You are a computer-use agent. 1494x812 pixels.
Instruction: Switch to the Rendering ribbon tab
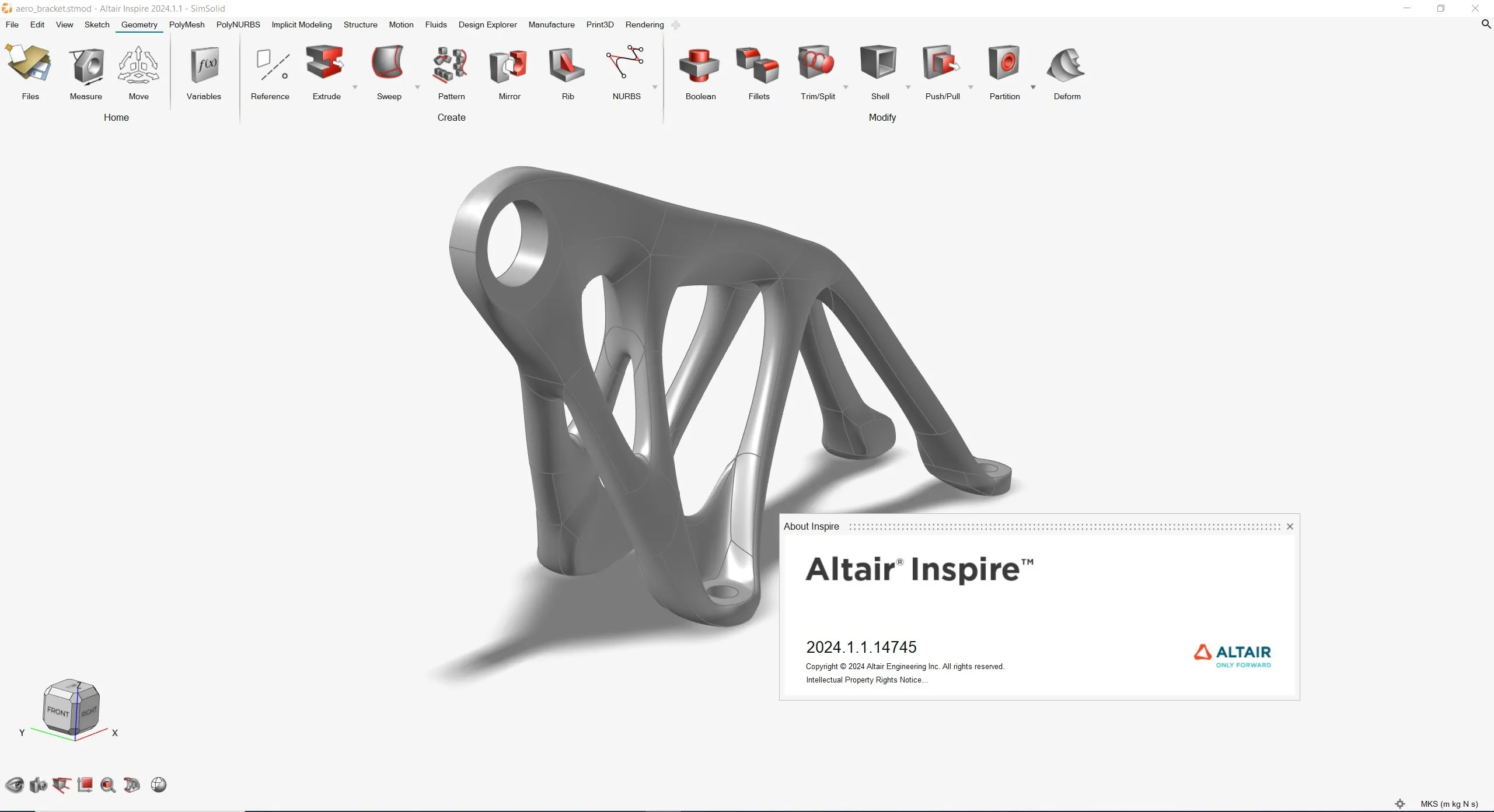(644, 24)
